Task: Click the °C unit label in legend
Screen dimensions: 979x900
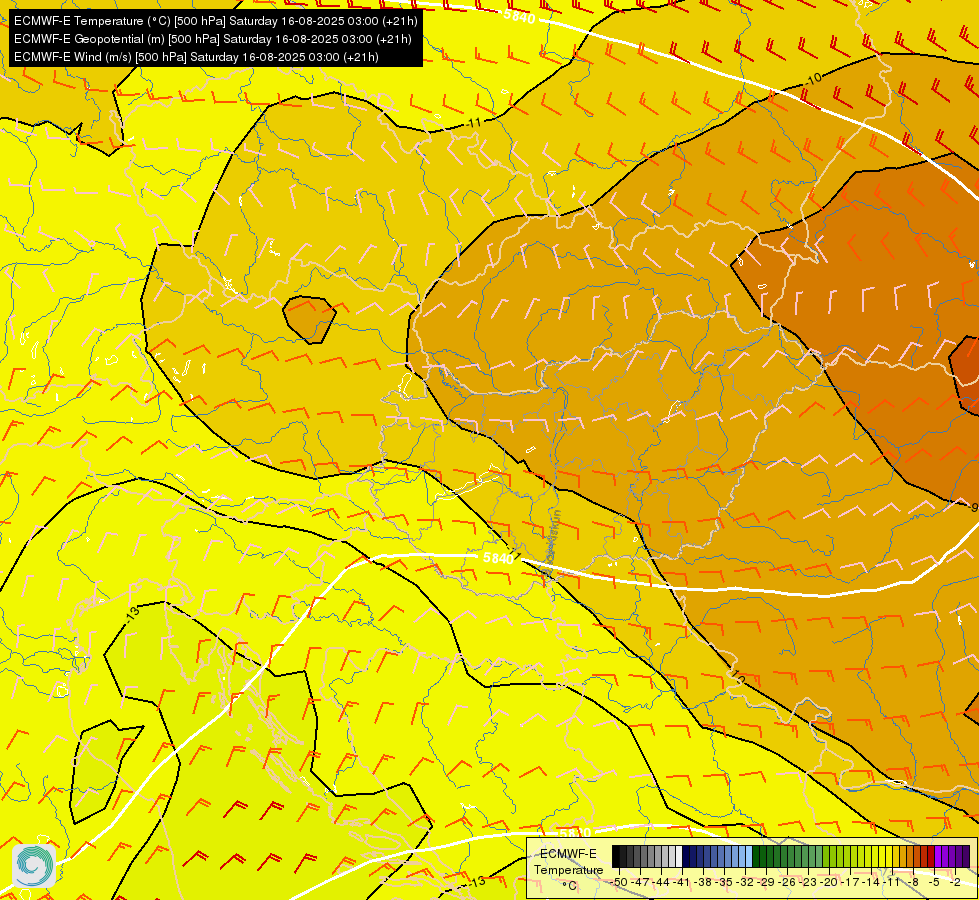Action: point(569,886)
